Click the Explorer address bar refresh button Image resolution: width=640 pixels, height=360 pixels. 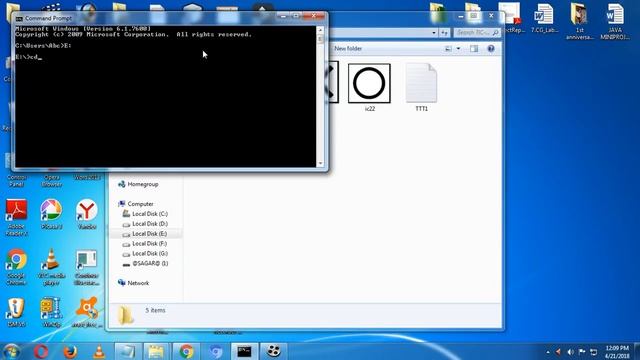click(444, 32)
